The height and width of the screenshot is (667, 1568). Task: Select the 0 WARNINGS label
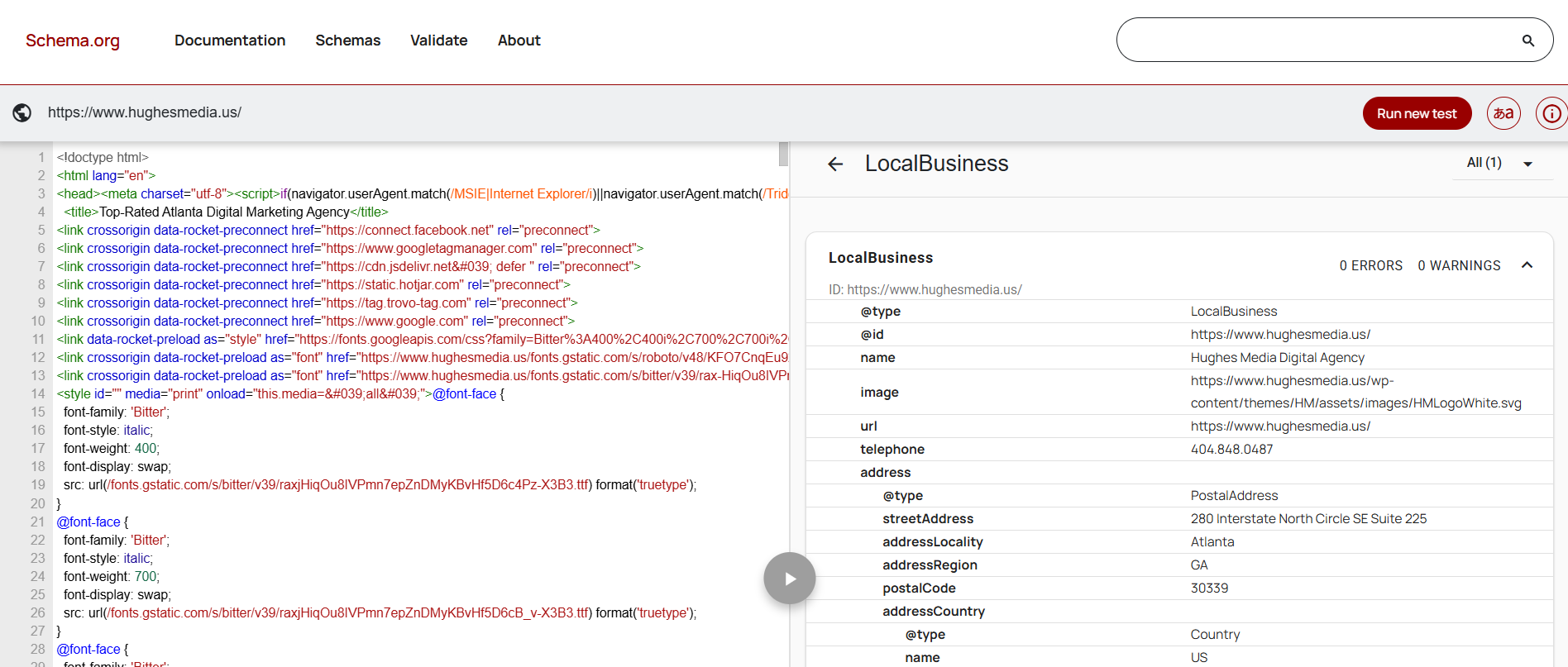1459,265
